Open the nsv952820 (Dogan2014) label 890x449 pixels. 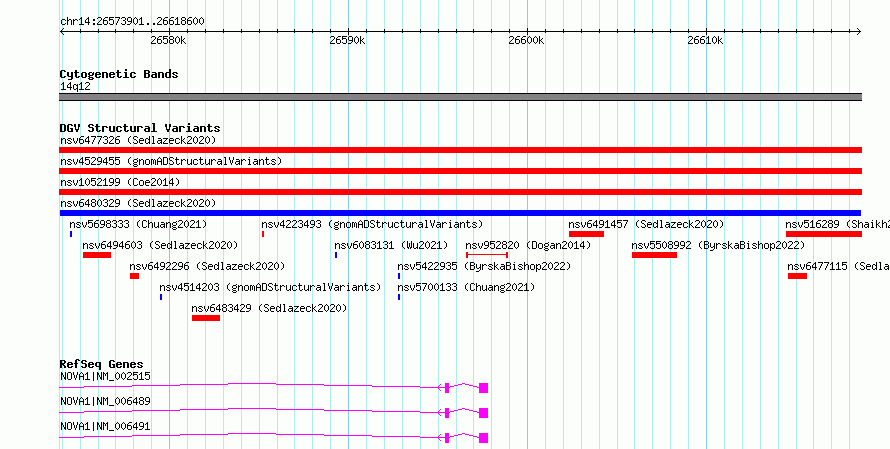(x=528, y=245)
